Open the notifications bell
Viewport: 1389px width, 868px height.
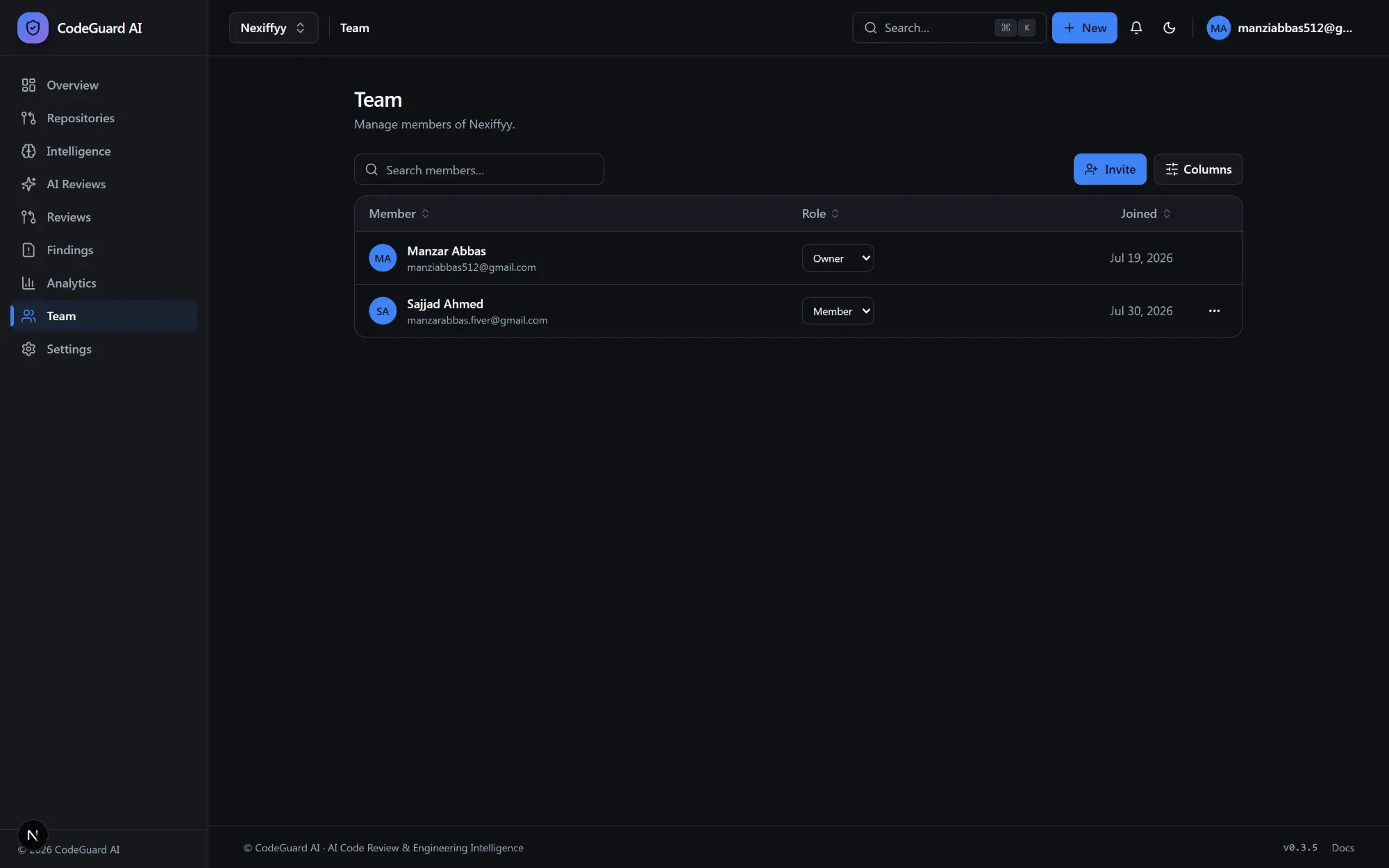pyautogui.click(x=1136, y=28)
